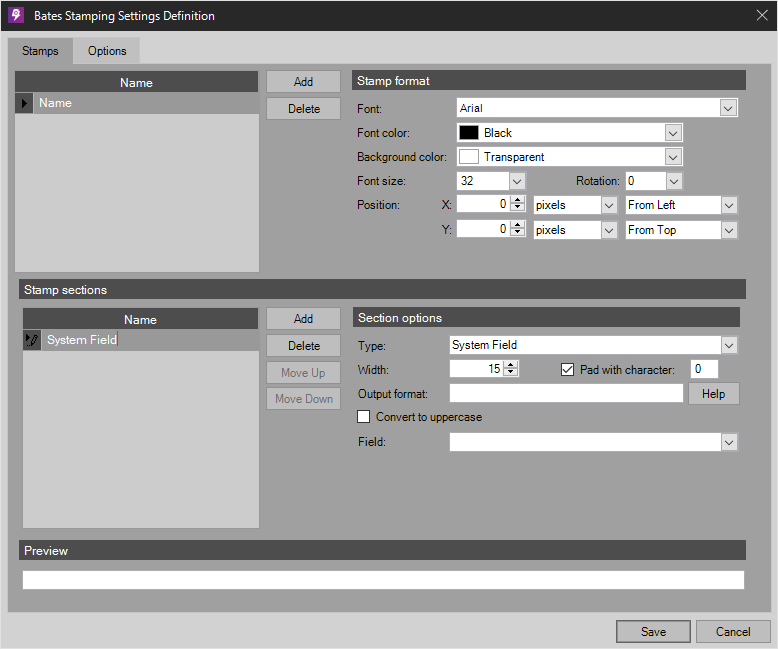Viewport: 778px width, 649px height.
Task: Click the Move Up button
Action: [303, 373]
